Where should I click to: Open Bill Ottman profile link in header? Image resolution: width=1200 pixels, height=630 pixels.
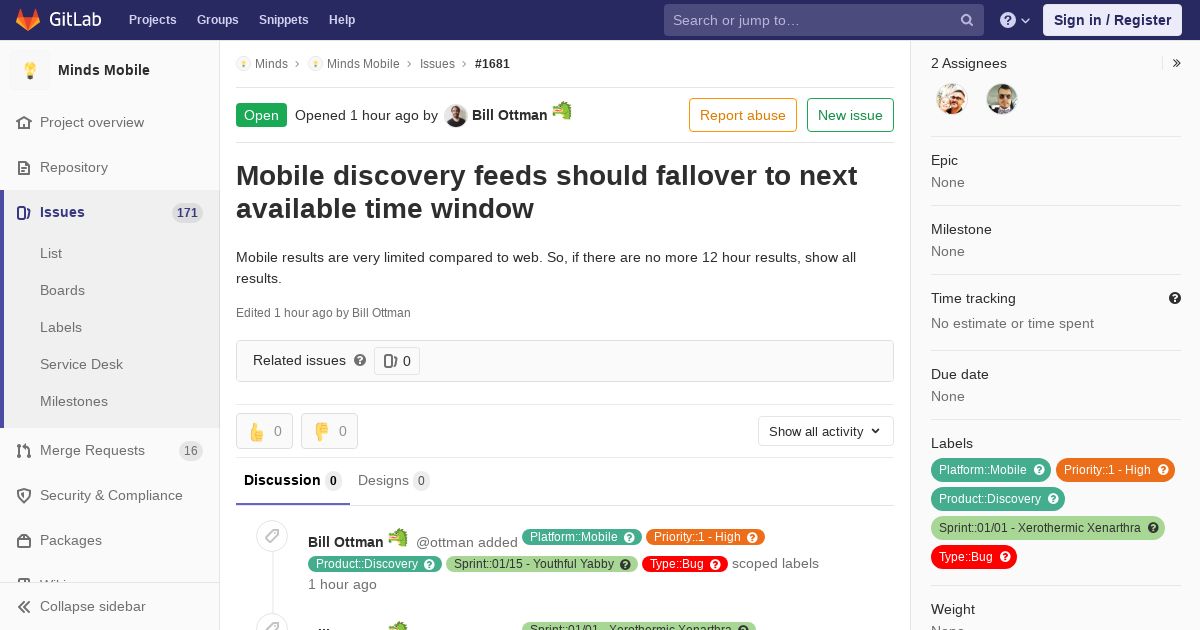[x=509, y=115]
